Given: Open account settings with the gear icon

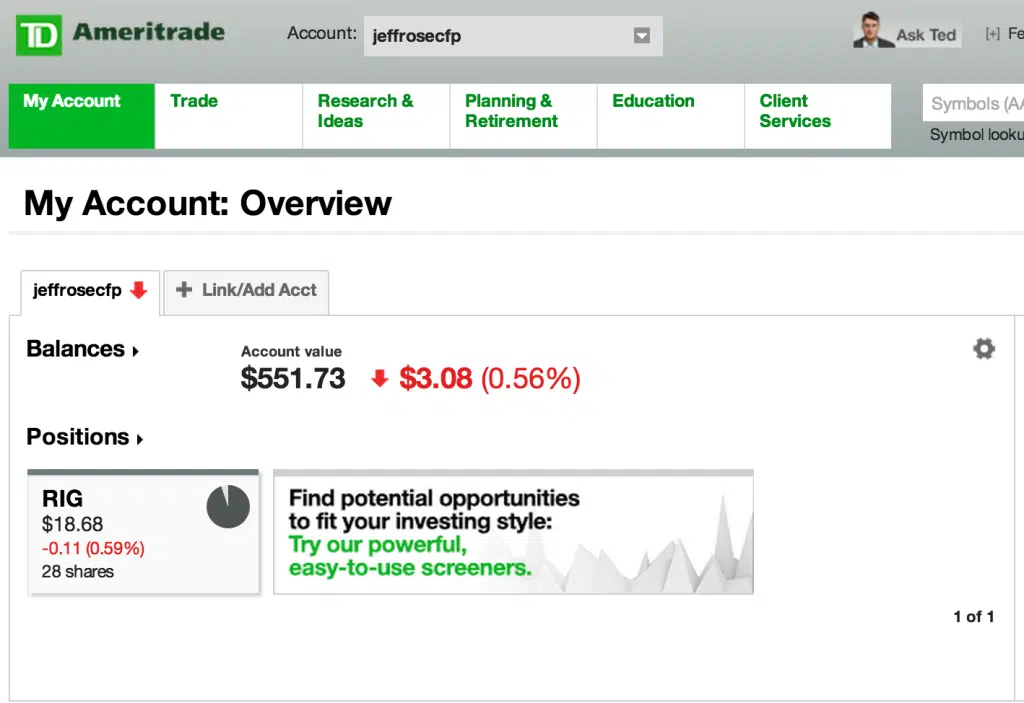Looking at the screenshot, I should pos(984,348).
